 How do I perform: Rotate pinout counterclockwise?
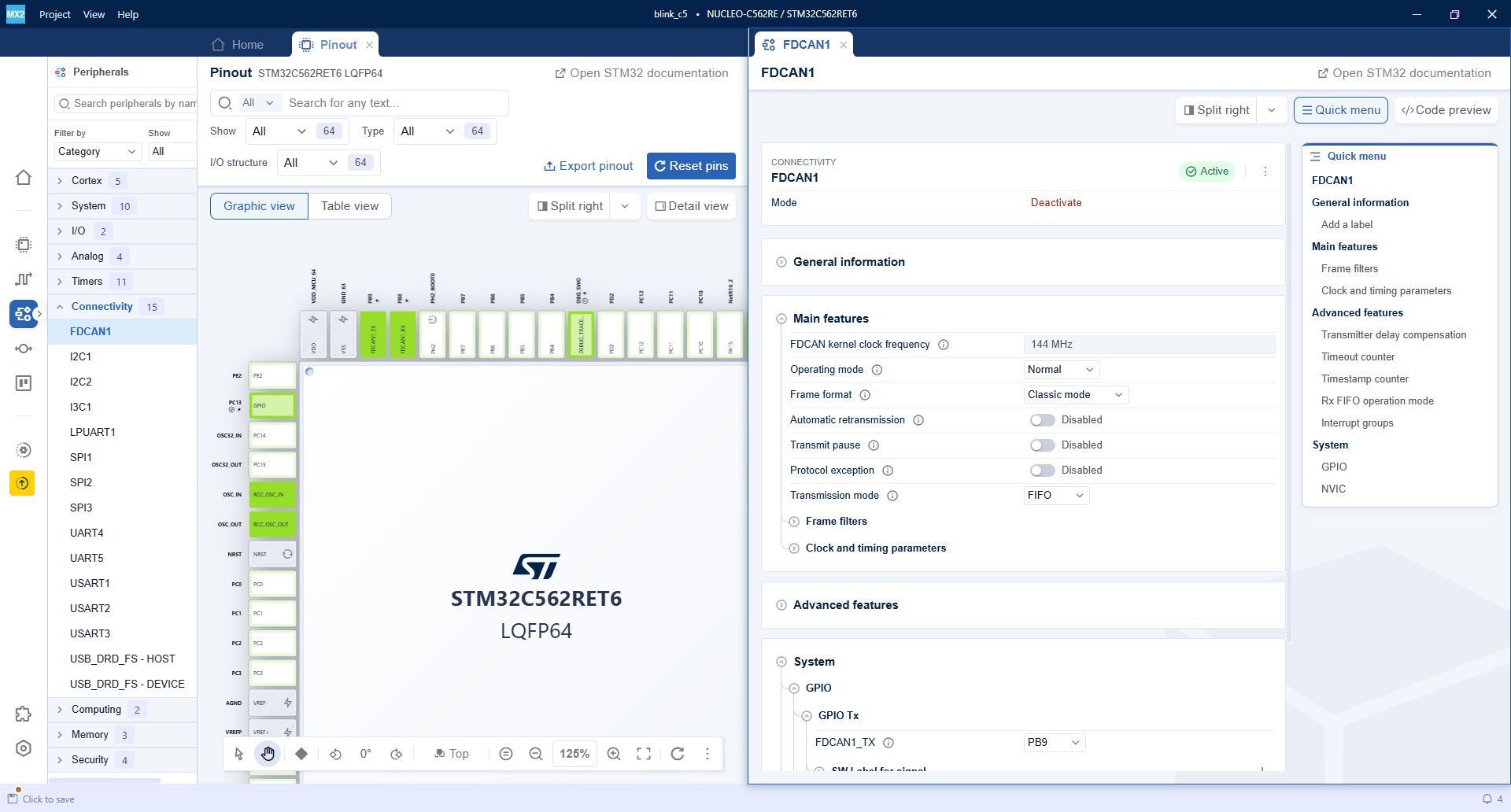click(335, 754)
